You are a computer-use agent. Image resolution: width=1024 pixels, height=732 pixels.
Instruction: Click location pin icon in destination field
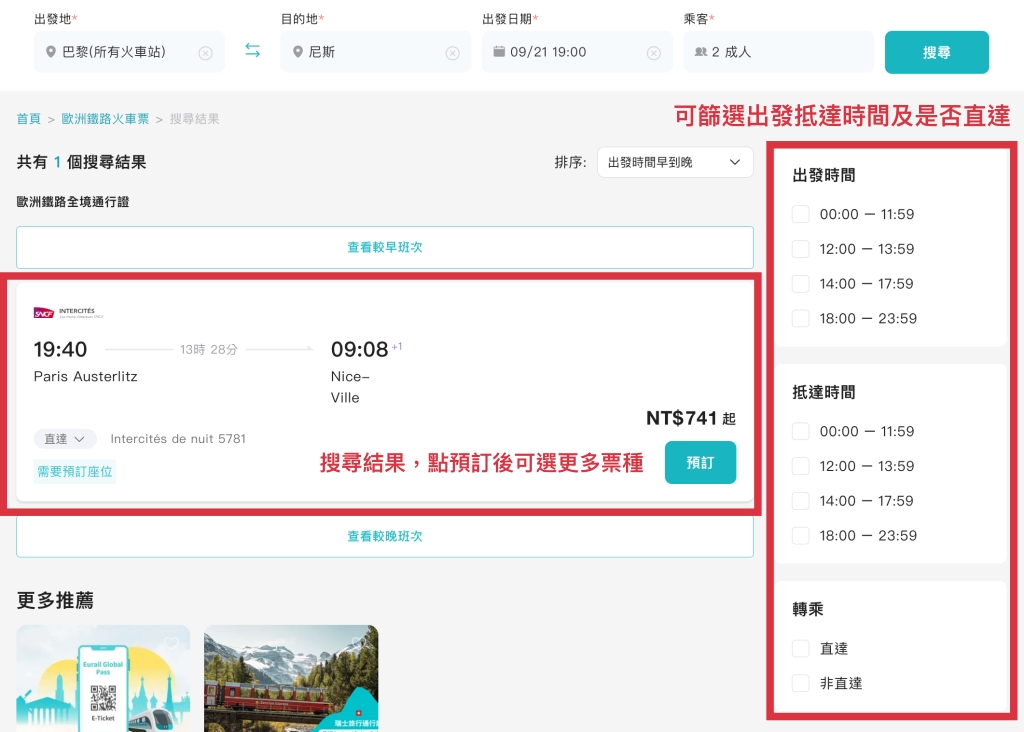coord(298,52)
